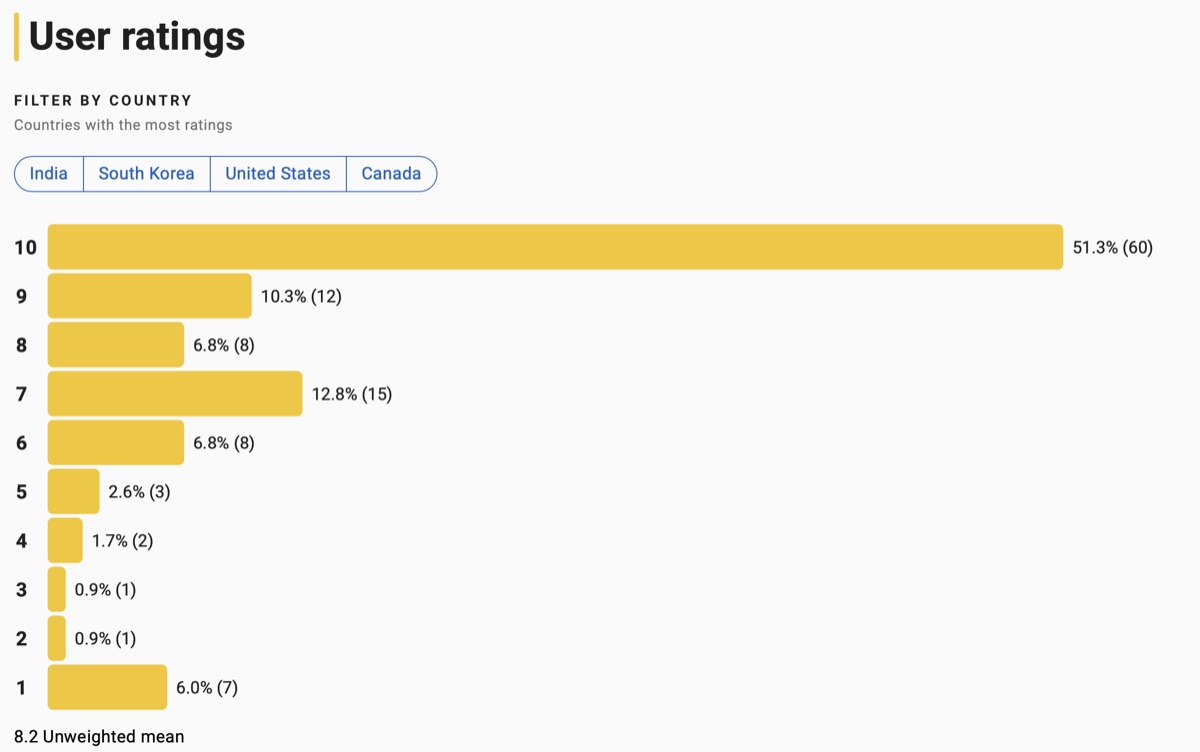Click the bar beside rating 6
1200x752 pixels.
[116, 443]
